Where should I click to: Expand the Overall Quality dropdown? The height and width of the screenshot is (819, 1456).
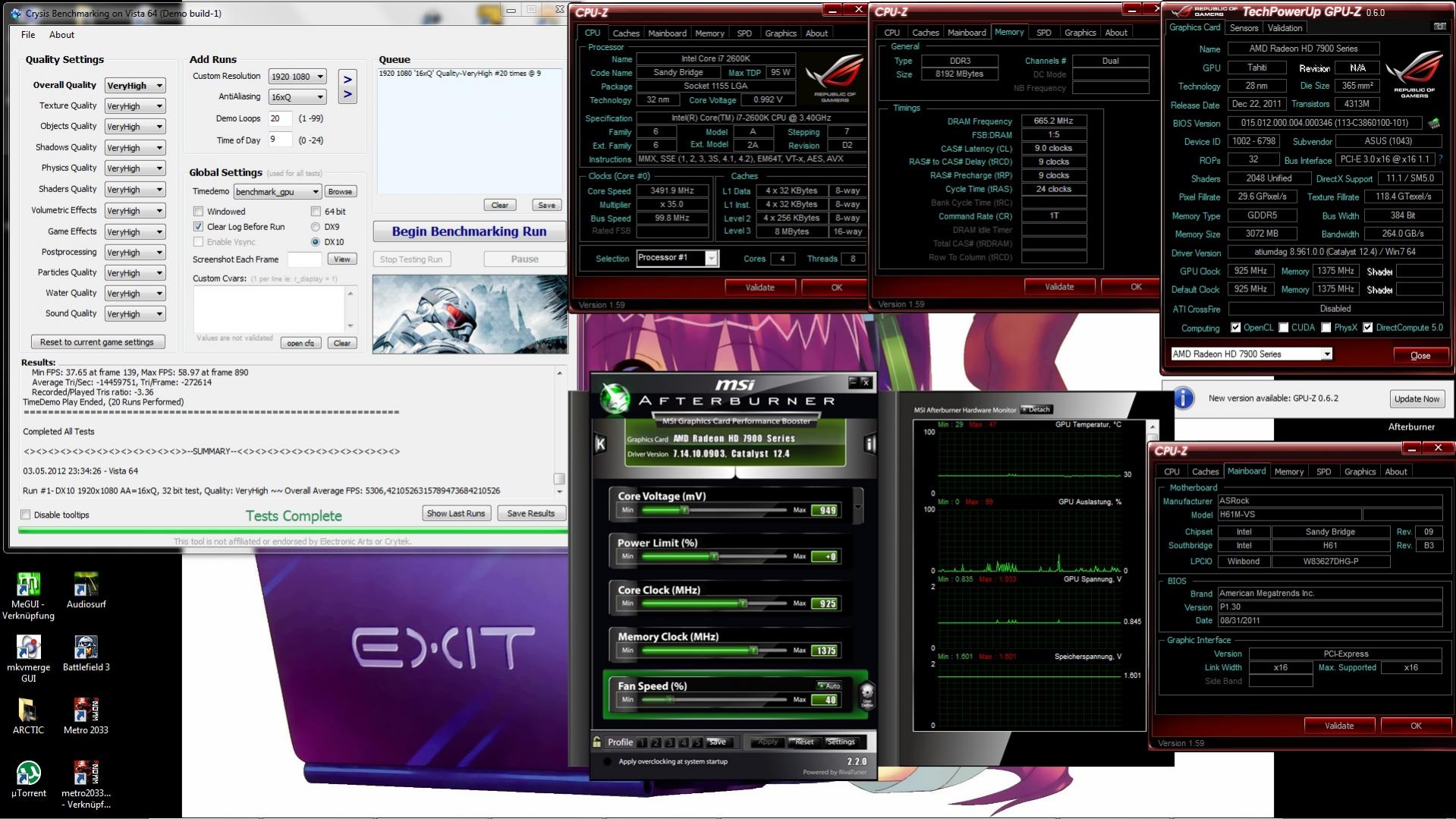click(135, 86)
